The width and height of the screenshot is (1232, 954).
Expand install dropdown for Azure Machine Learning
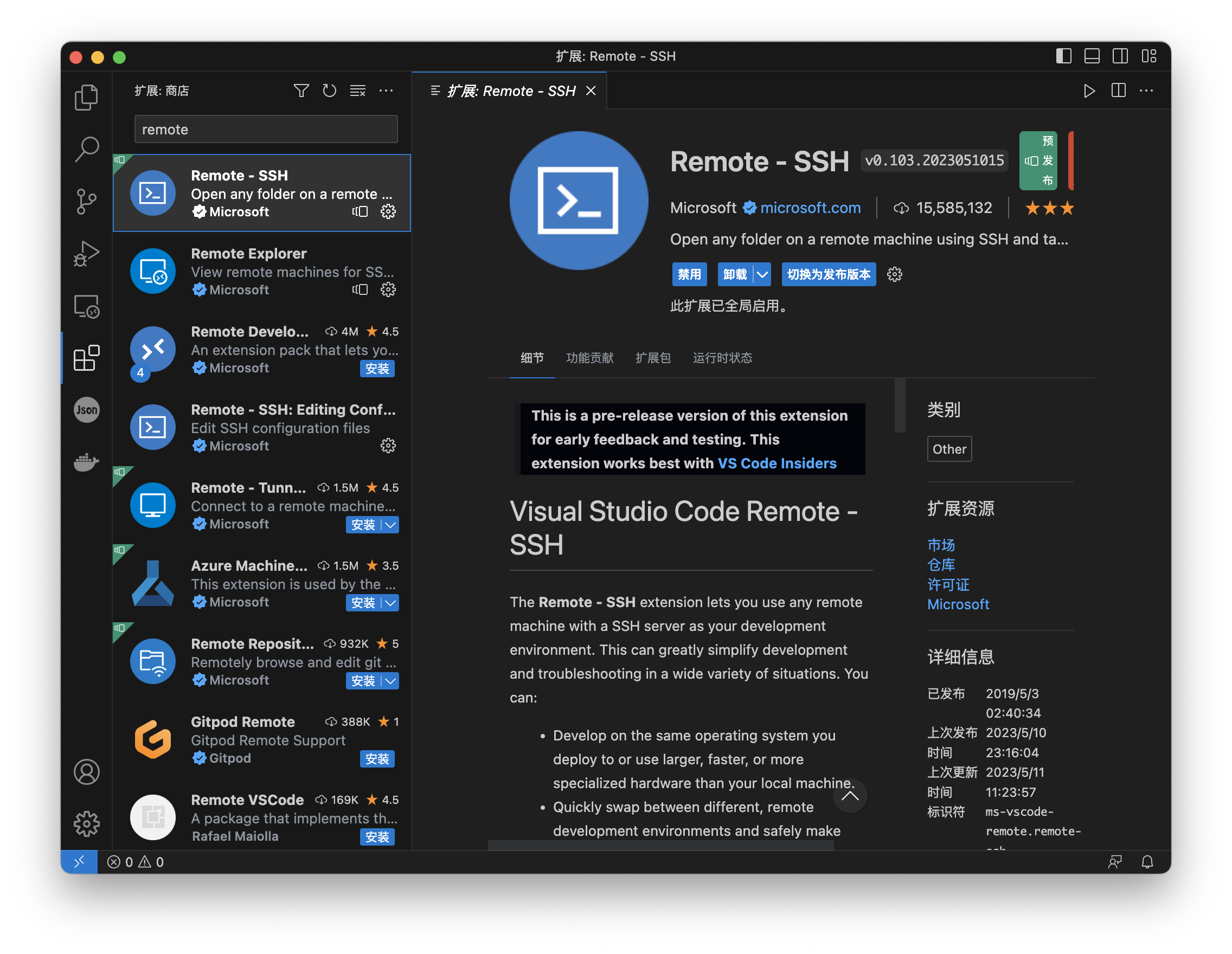[390, 603]
